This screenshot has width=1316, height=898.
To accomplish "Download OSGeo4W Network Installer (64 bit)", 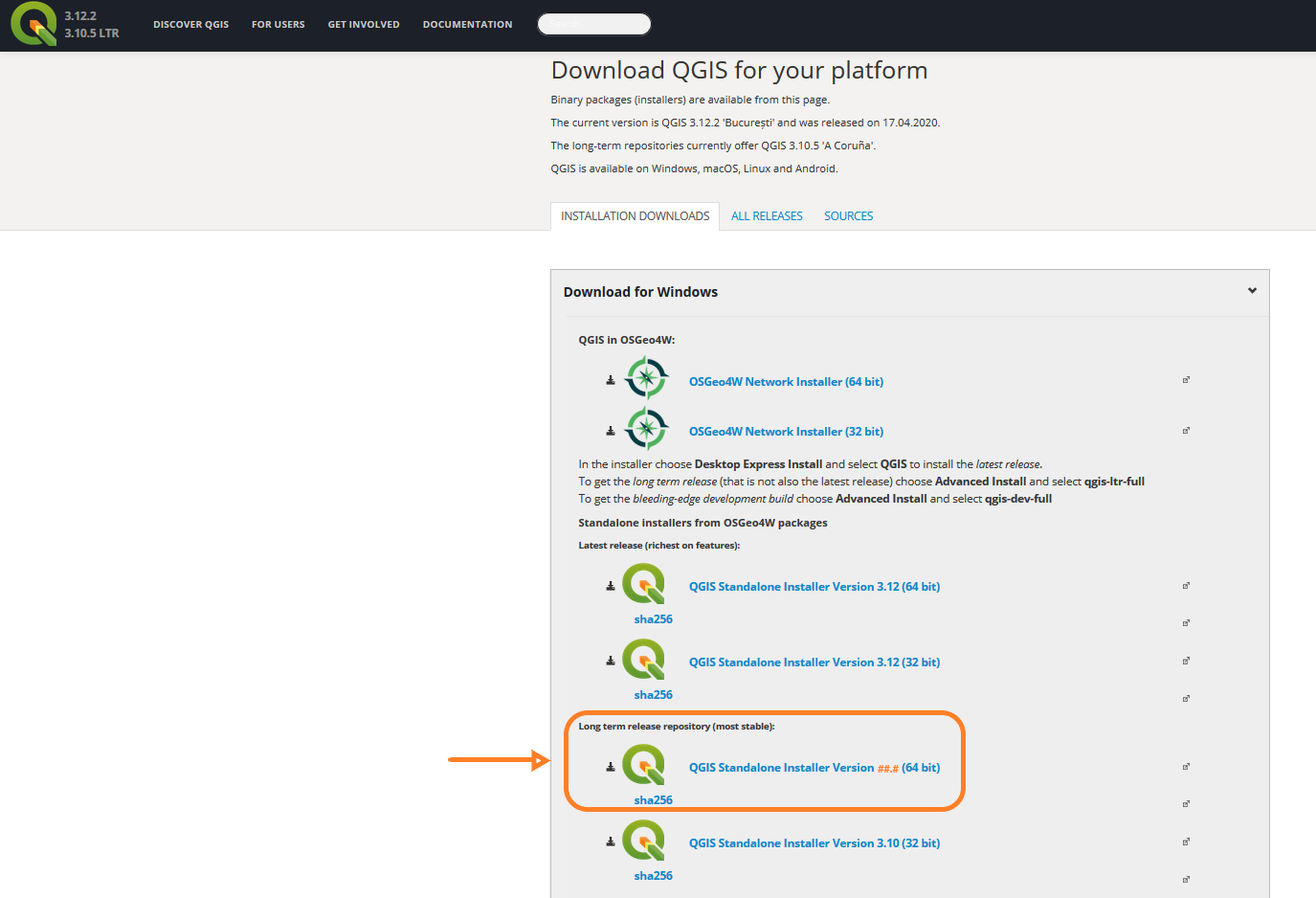I will pos(786,382).
